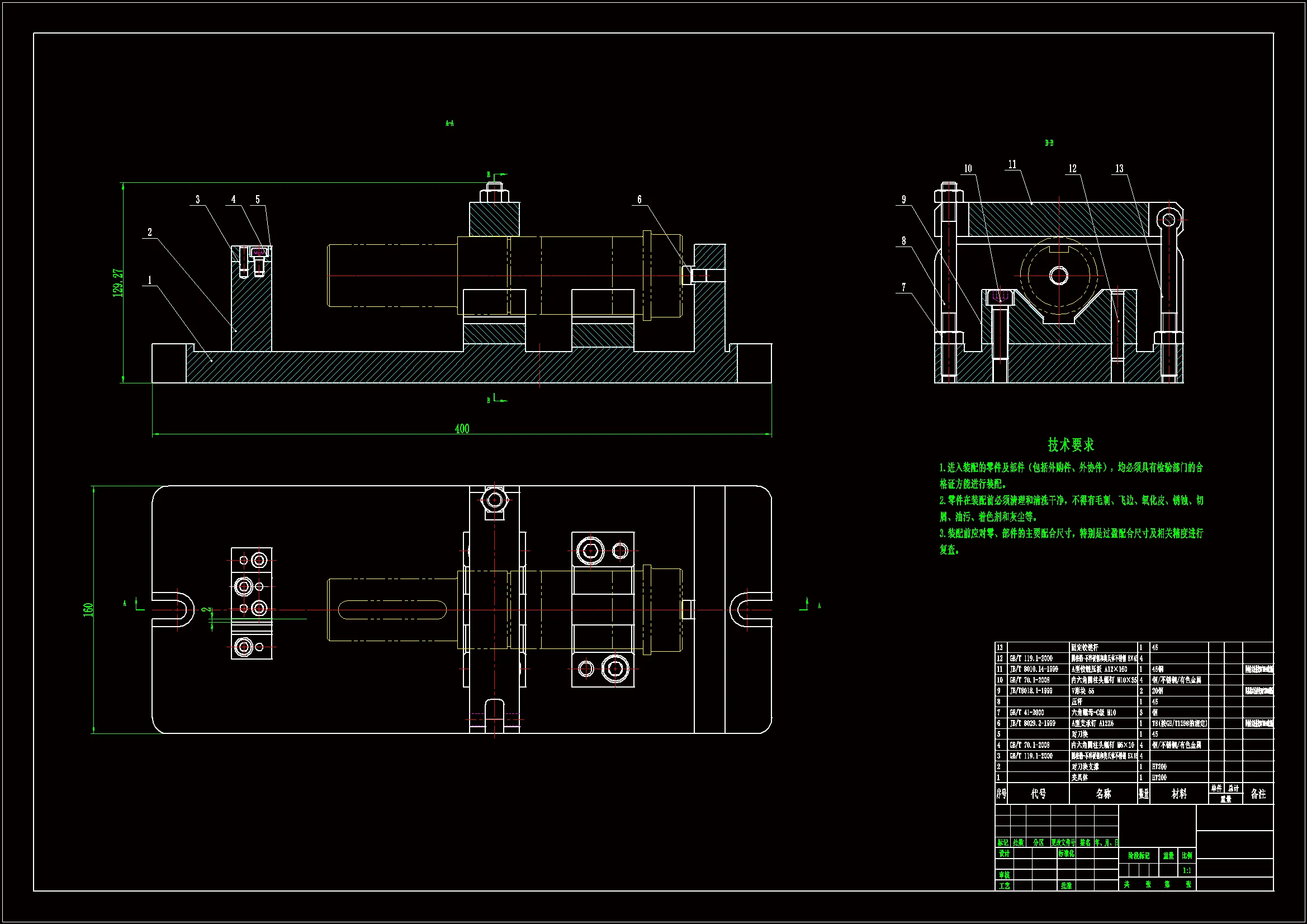1307x924 pixels.
Task: Click the 2 offset dimension near tool block
Action: 206,610
